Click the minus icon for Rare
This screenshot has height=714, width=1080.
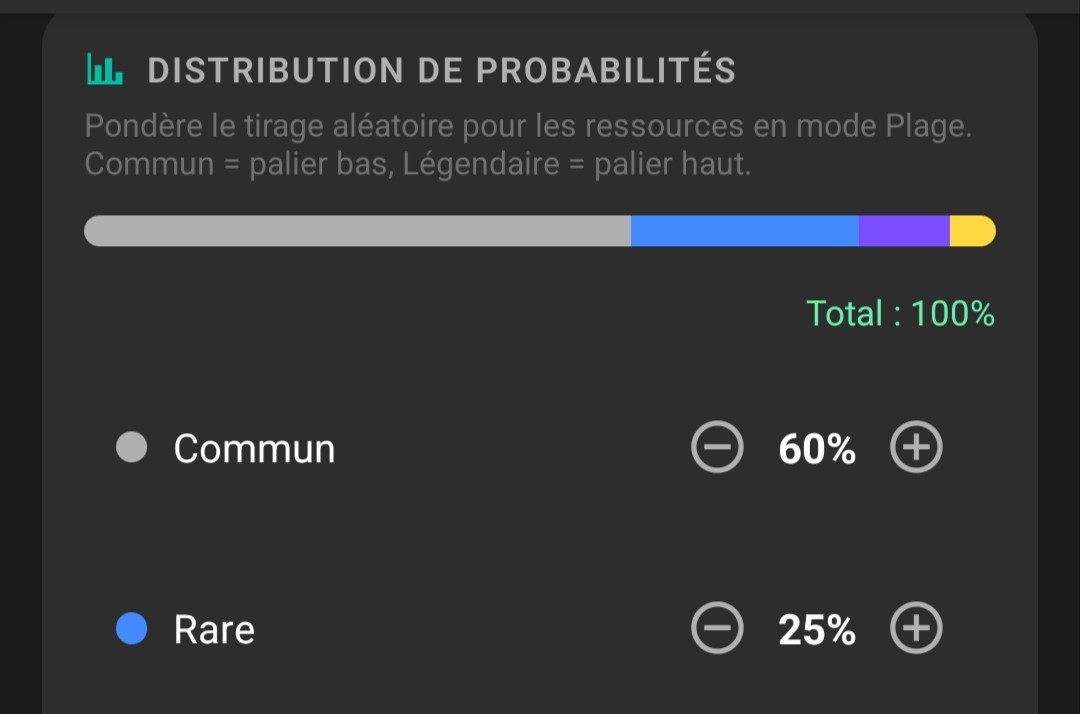click(717, 629)
